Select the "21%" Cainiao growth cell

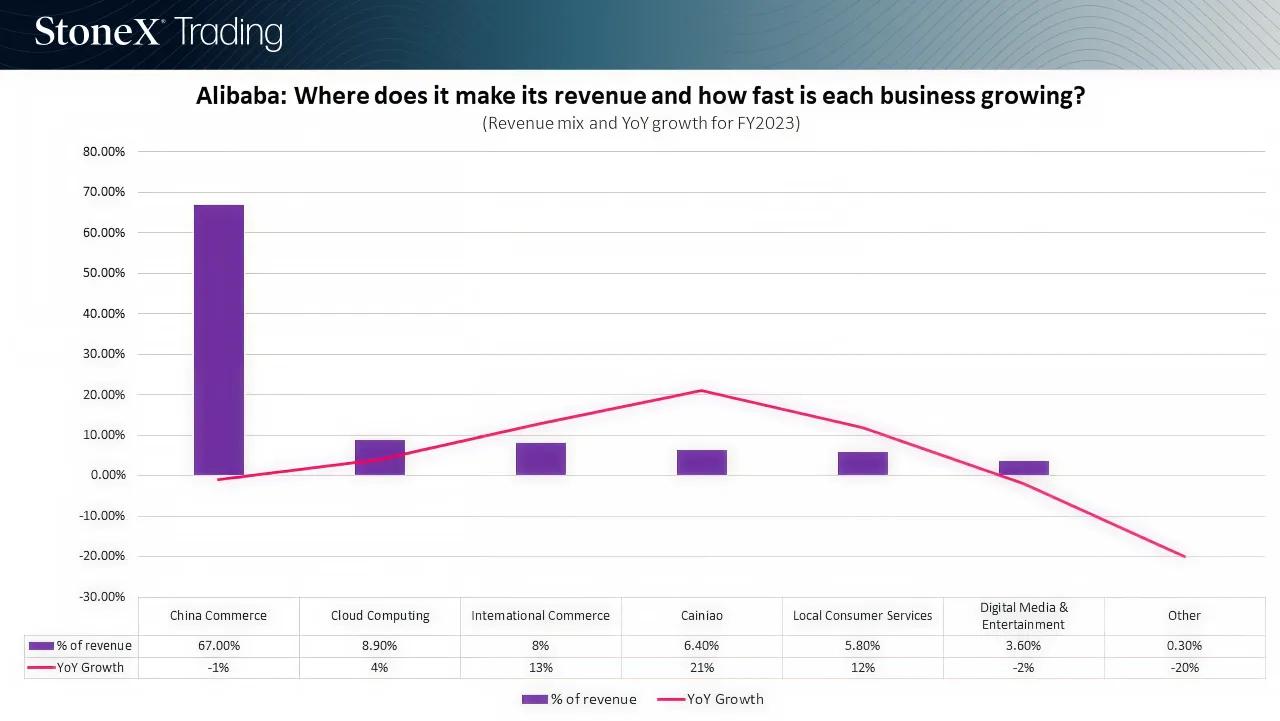point(702,668)
